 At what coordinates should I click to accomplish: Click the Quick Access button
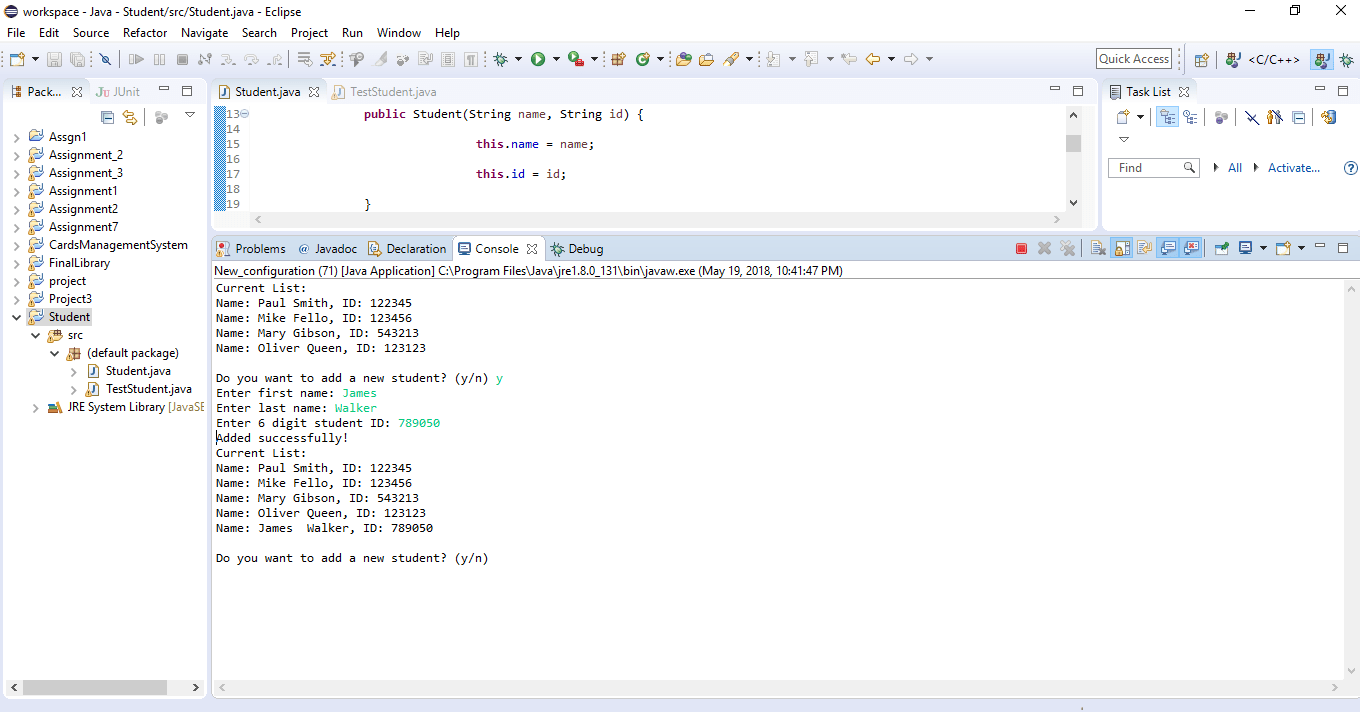[x=1133, y=58]
